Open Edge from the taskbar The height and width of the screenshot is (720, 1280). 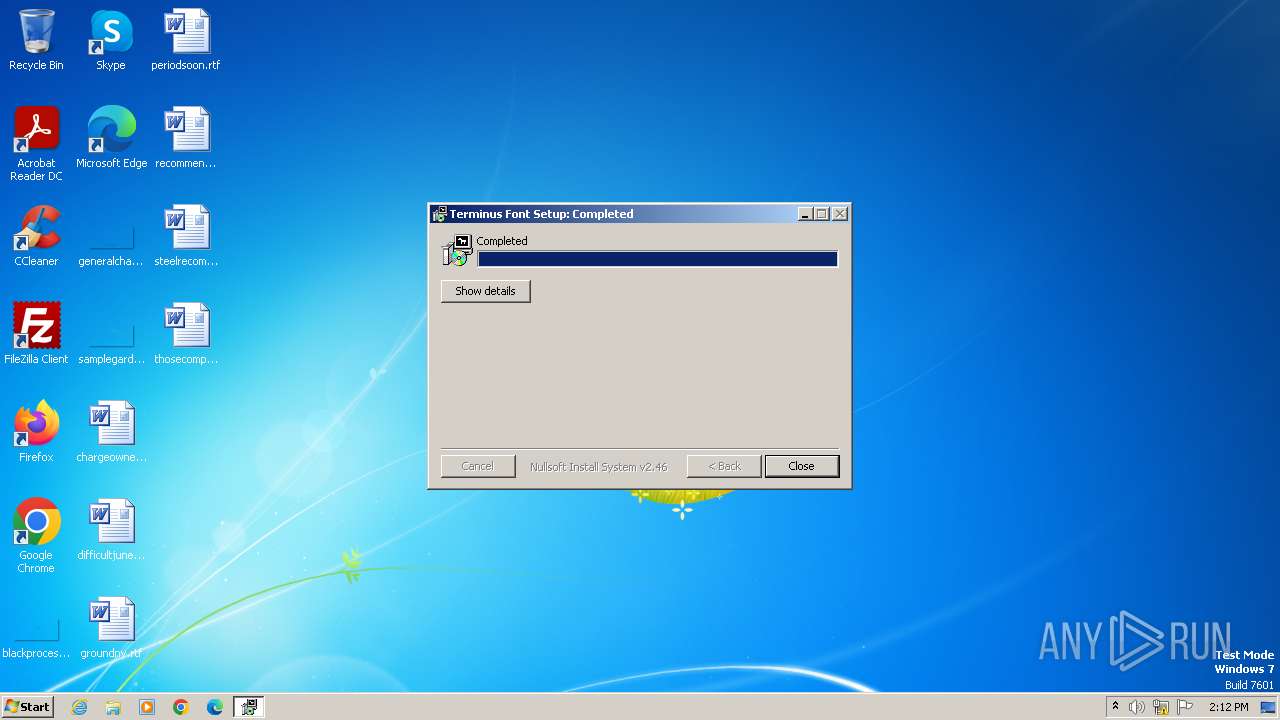215,707
